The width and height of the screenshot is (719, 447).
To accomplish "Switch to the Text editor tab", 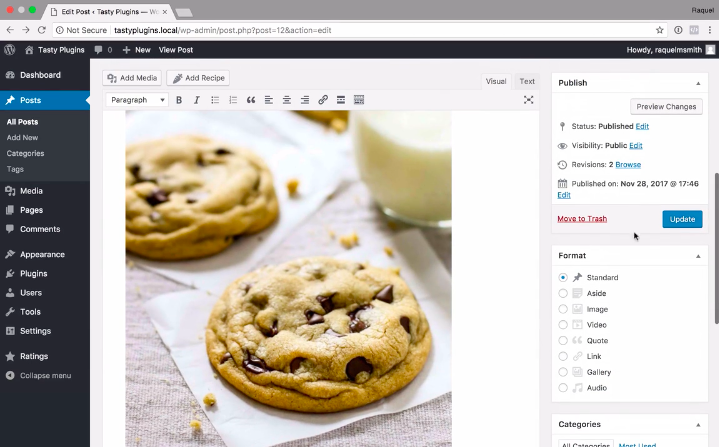I will [527, 82].
